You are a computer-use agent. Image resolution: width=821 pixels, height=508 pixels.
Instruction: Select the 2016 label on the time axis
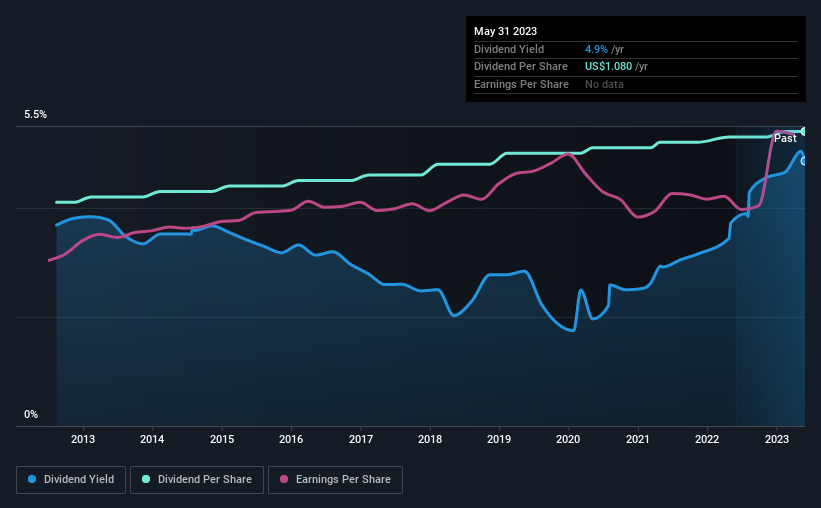pyautogui.click(x=291, y=439)
